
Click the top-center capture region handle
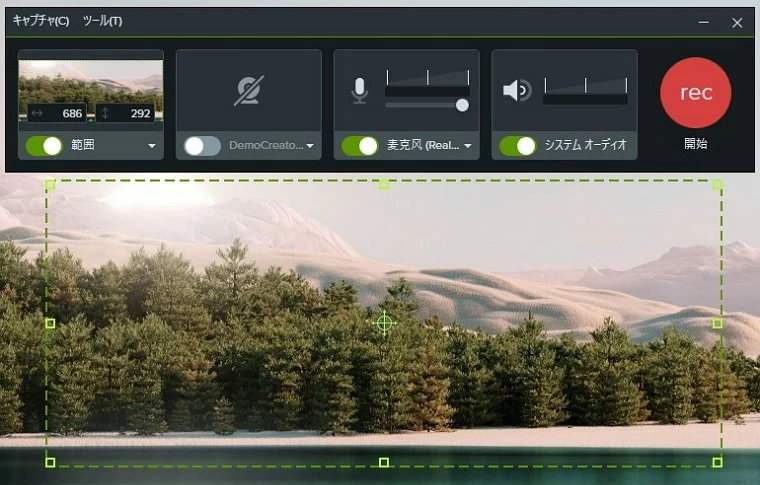(384, 185)
